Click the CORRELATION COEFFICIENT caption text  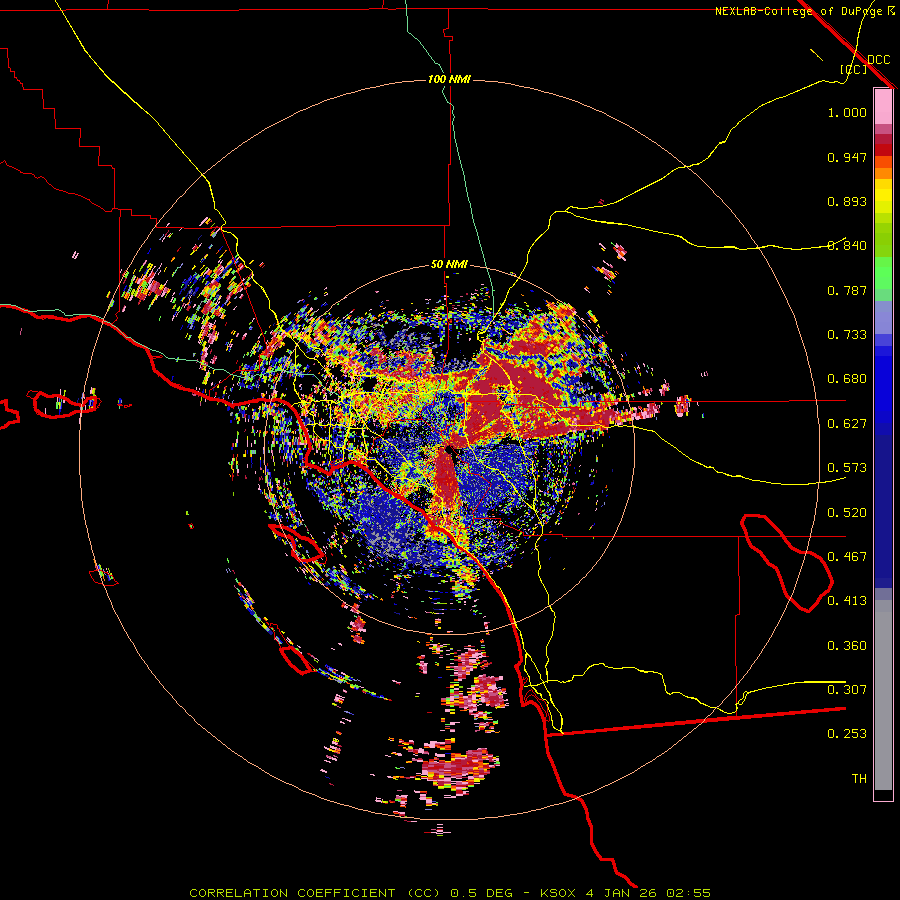tap(292, 893)
